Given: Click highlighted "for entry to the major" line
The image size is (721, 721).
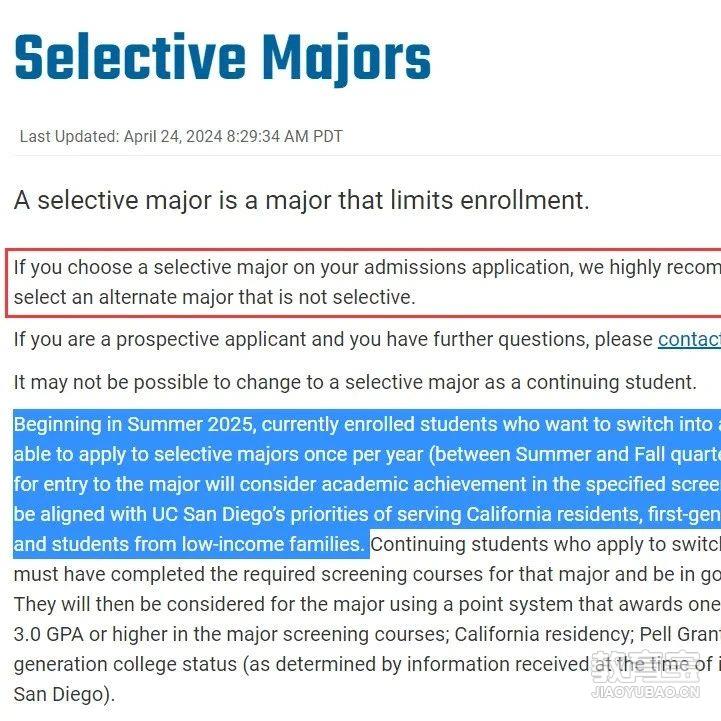Looking at the screenshot, I should 367,484.
